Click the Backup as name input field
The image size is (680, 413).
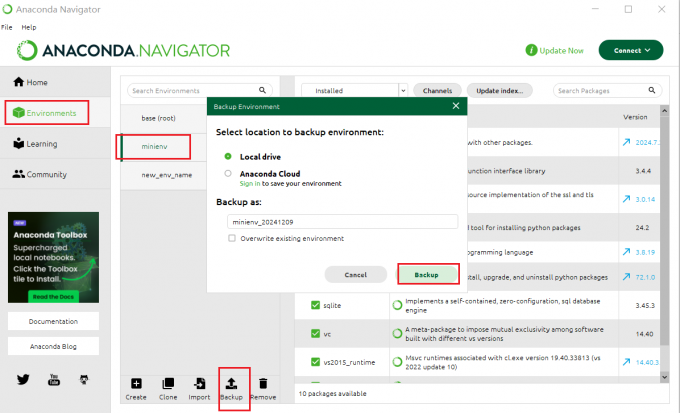tap(343, 222)
